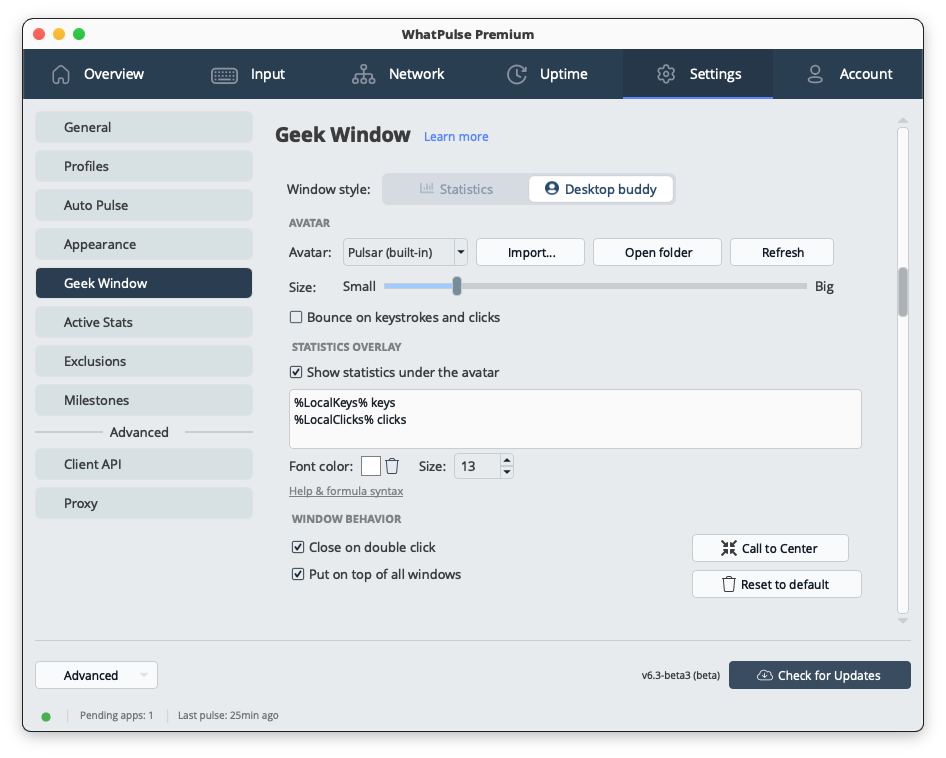946x758 pixels.
Task: Click the Import... avatar button
Action: point(530,252)
